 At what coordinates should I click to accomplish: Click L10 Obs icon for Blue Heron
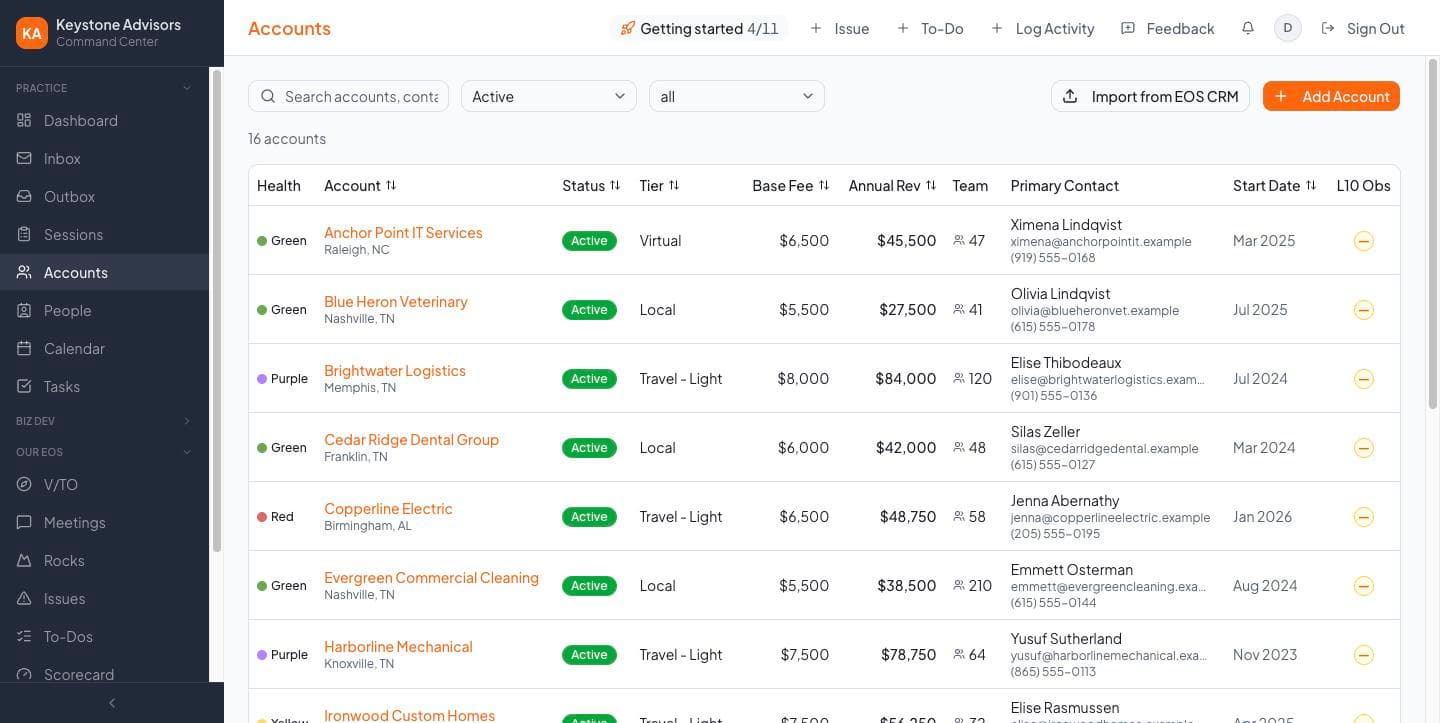click(1363, 310)
